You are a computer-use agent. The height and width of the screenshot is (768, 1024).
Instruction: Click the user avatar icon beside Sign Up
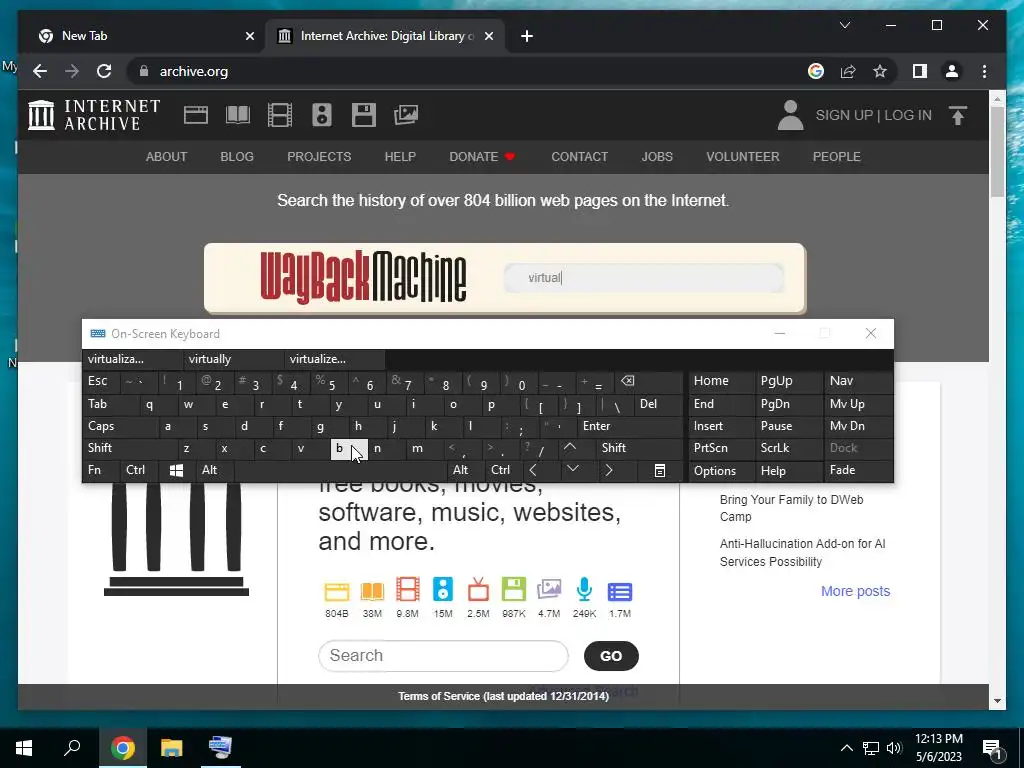click(790, 115)
